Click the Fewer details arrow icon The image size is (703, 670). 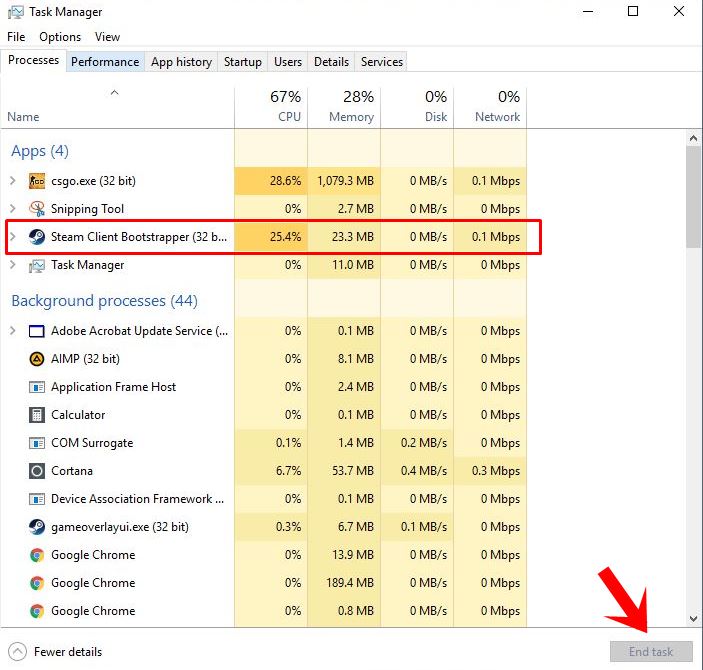pos(17,652)
